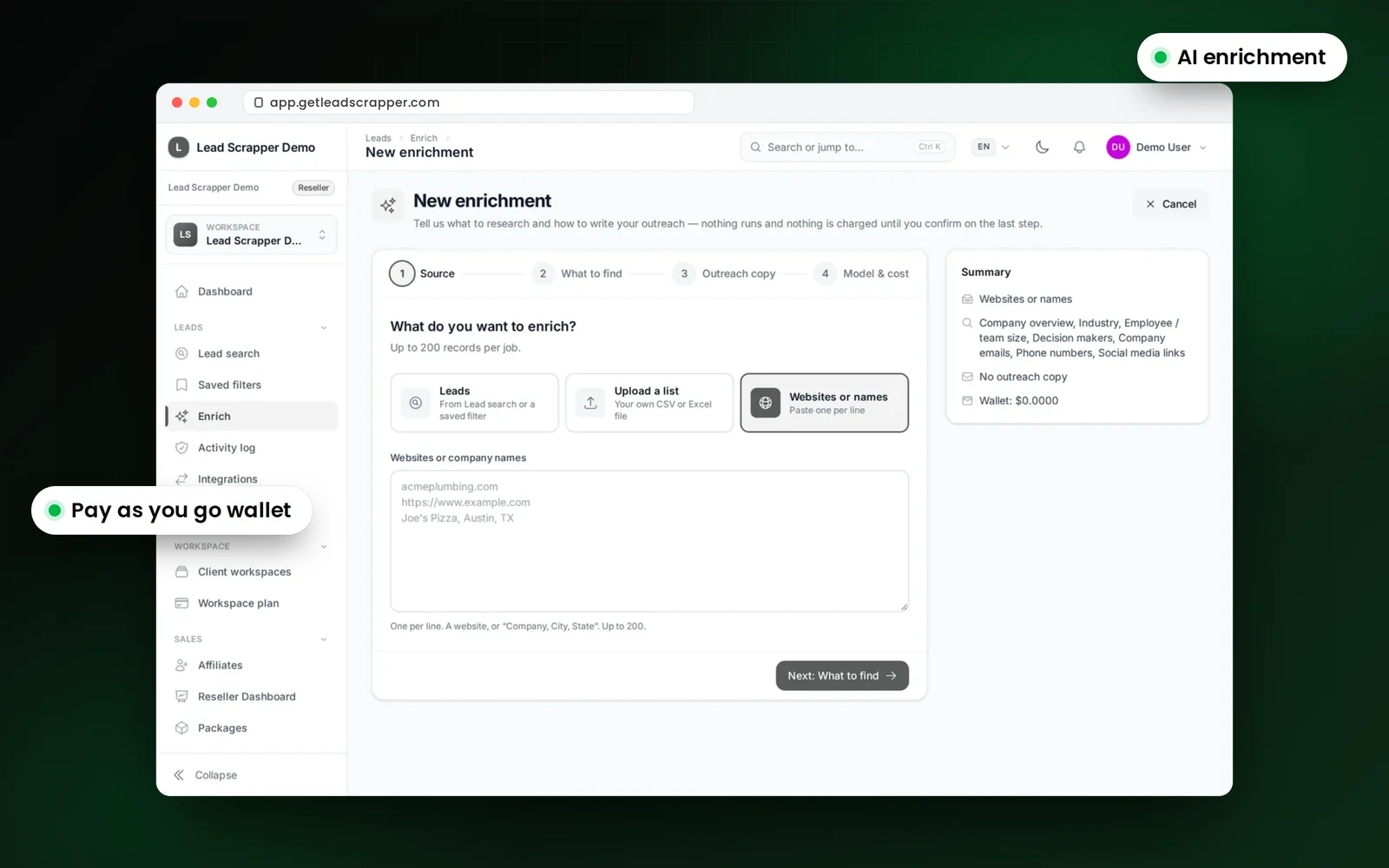Image resolution: width=1389 pixels, height=868 pixels.
Task: Open Packages box item
Action: point(251,727)
